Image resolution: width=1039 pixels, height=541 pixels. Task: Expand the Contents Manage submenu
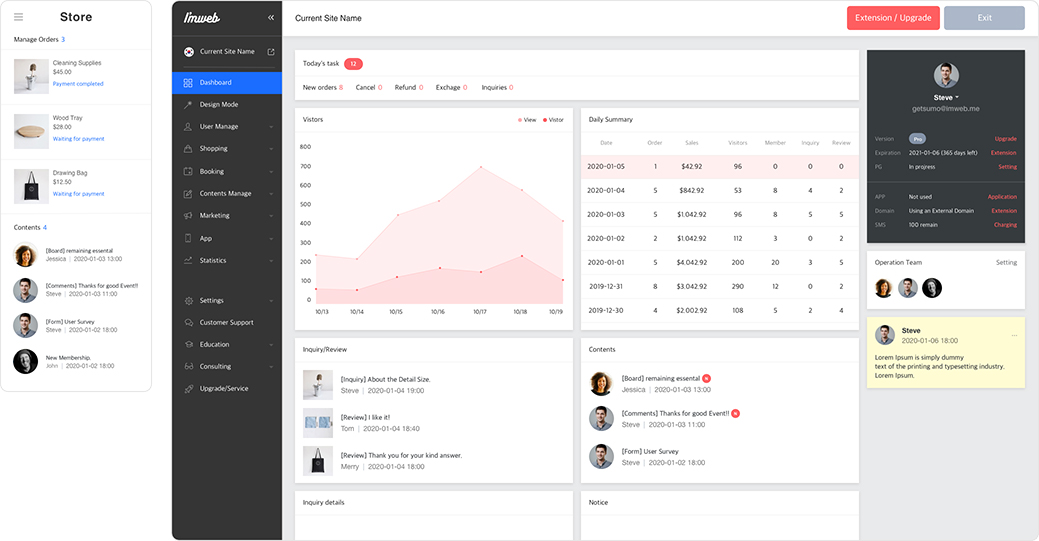tap(271, 194)
